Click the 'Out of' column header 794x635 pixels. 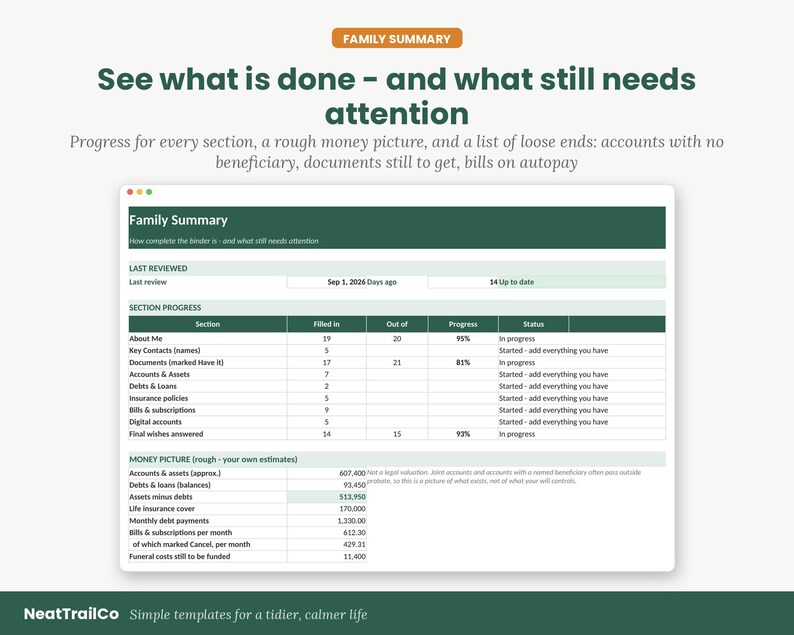coord(397,324)
